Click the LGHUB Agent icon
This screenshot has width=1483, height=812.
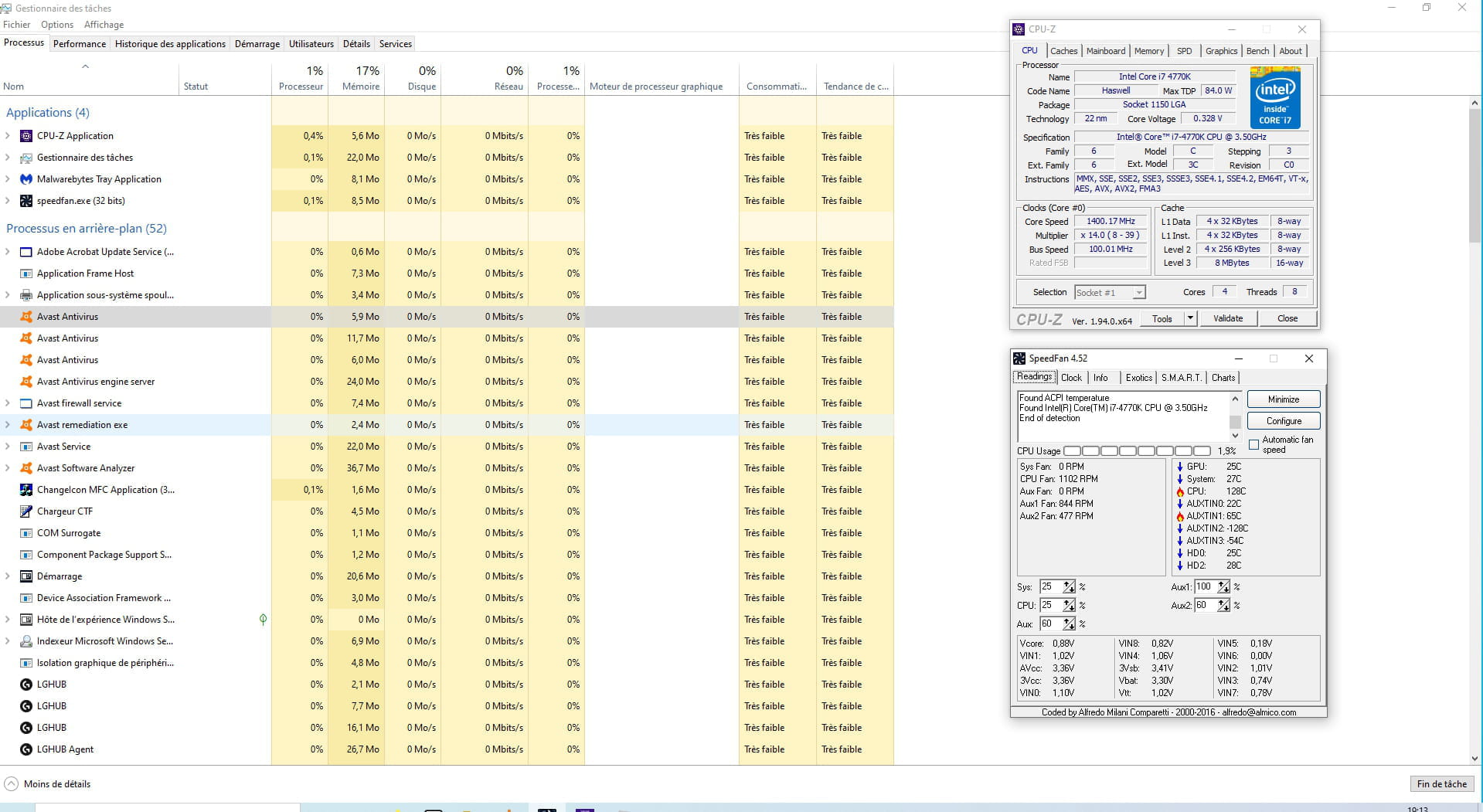(26, 749)
